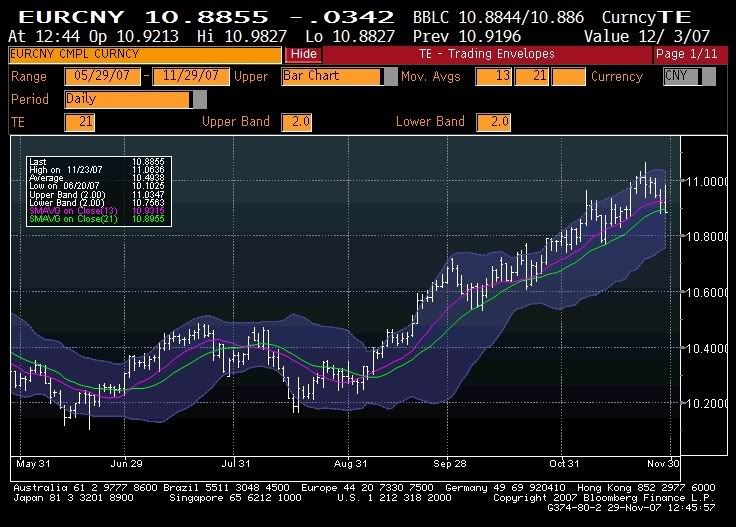Click the Hide button
Screen dimensions: 736x527
click(303, 54)
